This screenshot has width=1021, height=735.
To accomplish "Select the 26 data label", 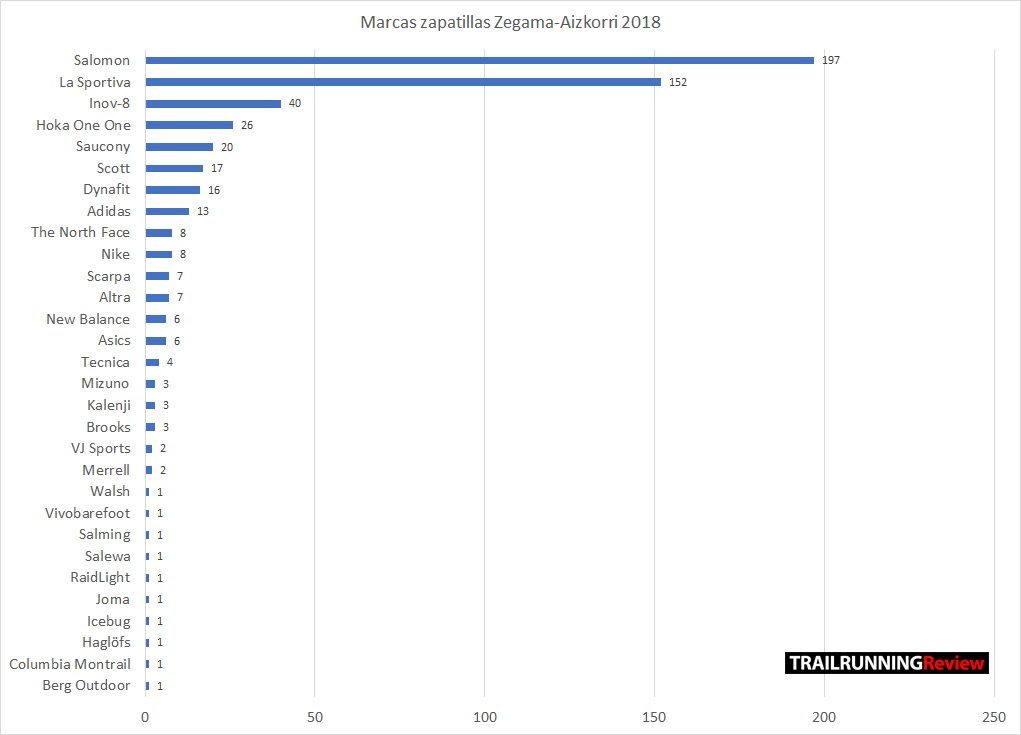I will [x=247, y=125].
